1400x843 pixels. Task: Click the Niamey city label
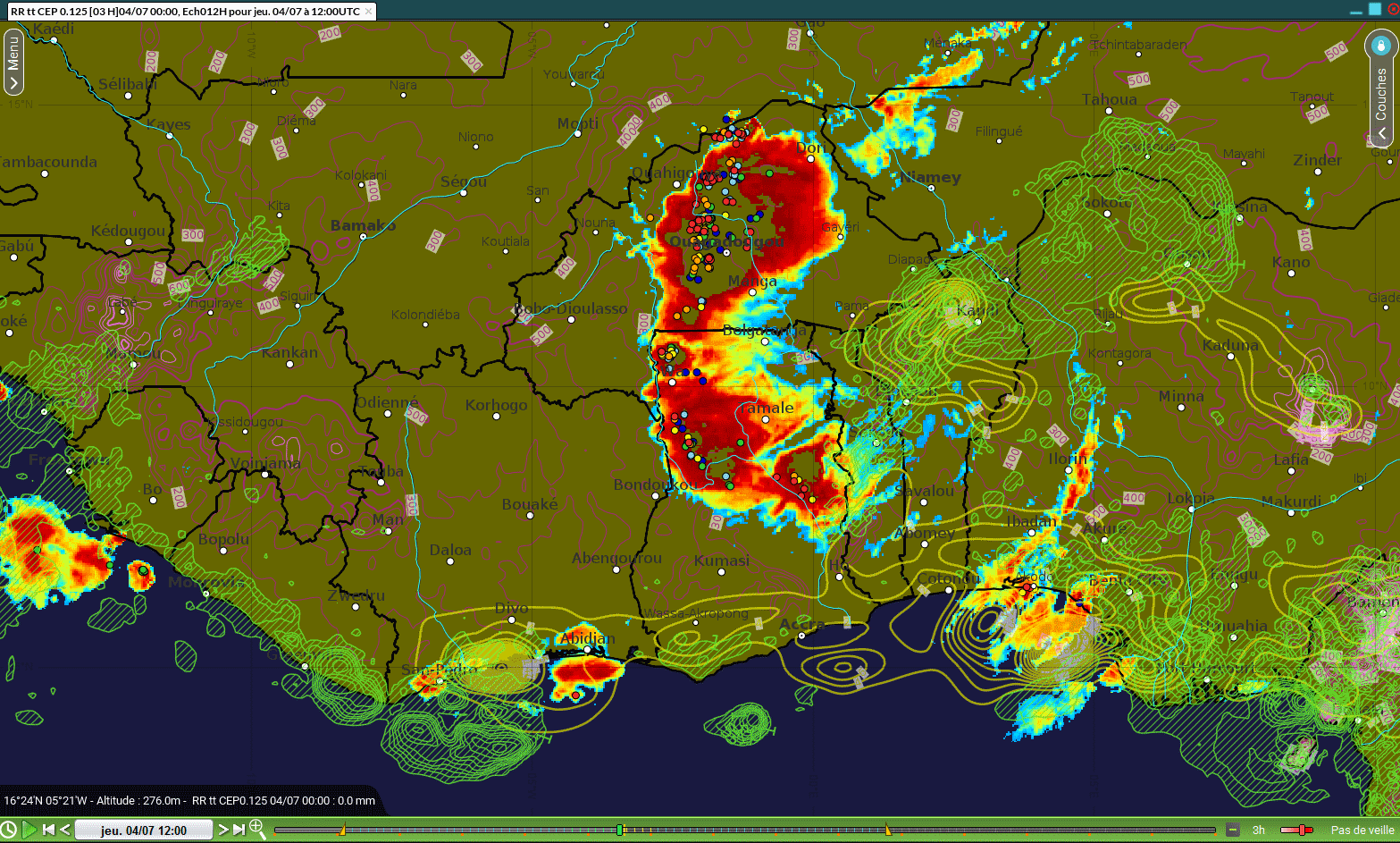(930, 177)
